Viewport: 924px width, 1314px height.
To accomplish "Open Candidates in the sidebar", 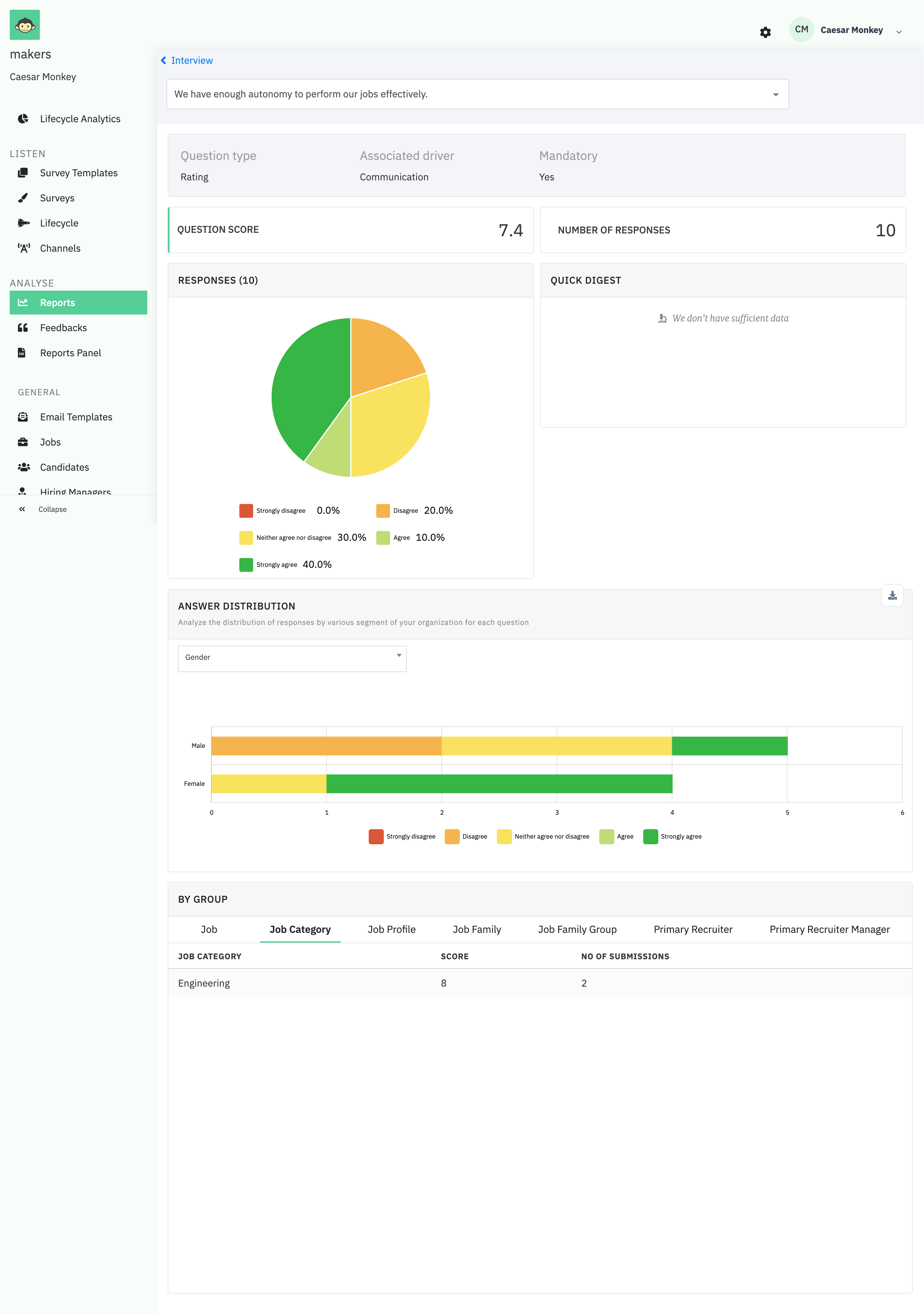I will 65,467.
